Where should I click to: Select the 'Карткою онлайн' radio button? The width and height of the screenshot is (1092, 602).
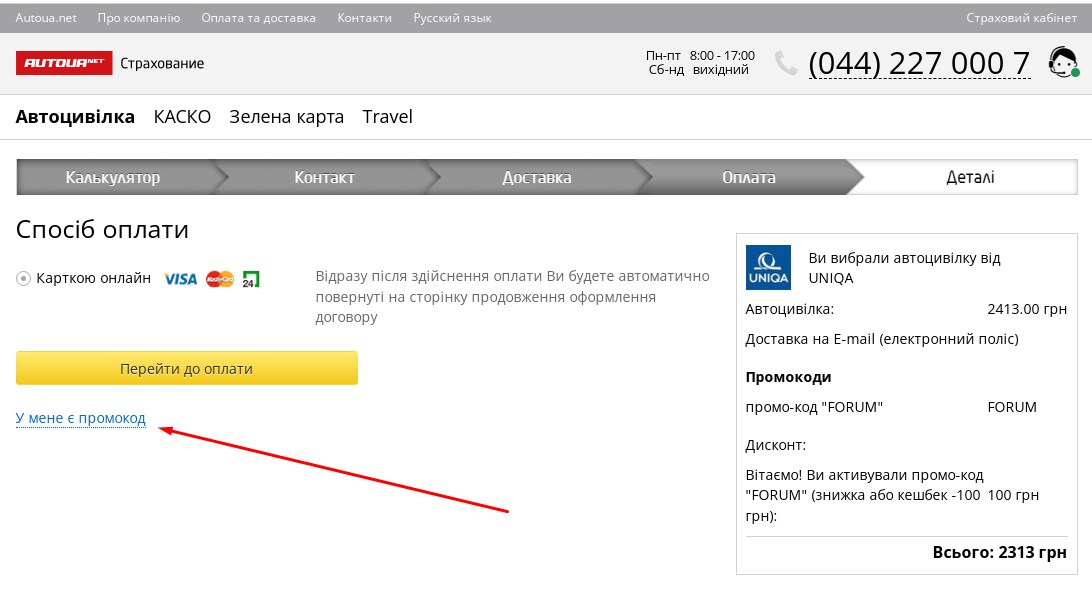tap(24, 279)
